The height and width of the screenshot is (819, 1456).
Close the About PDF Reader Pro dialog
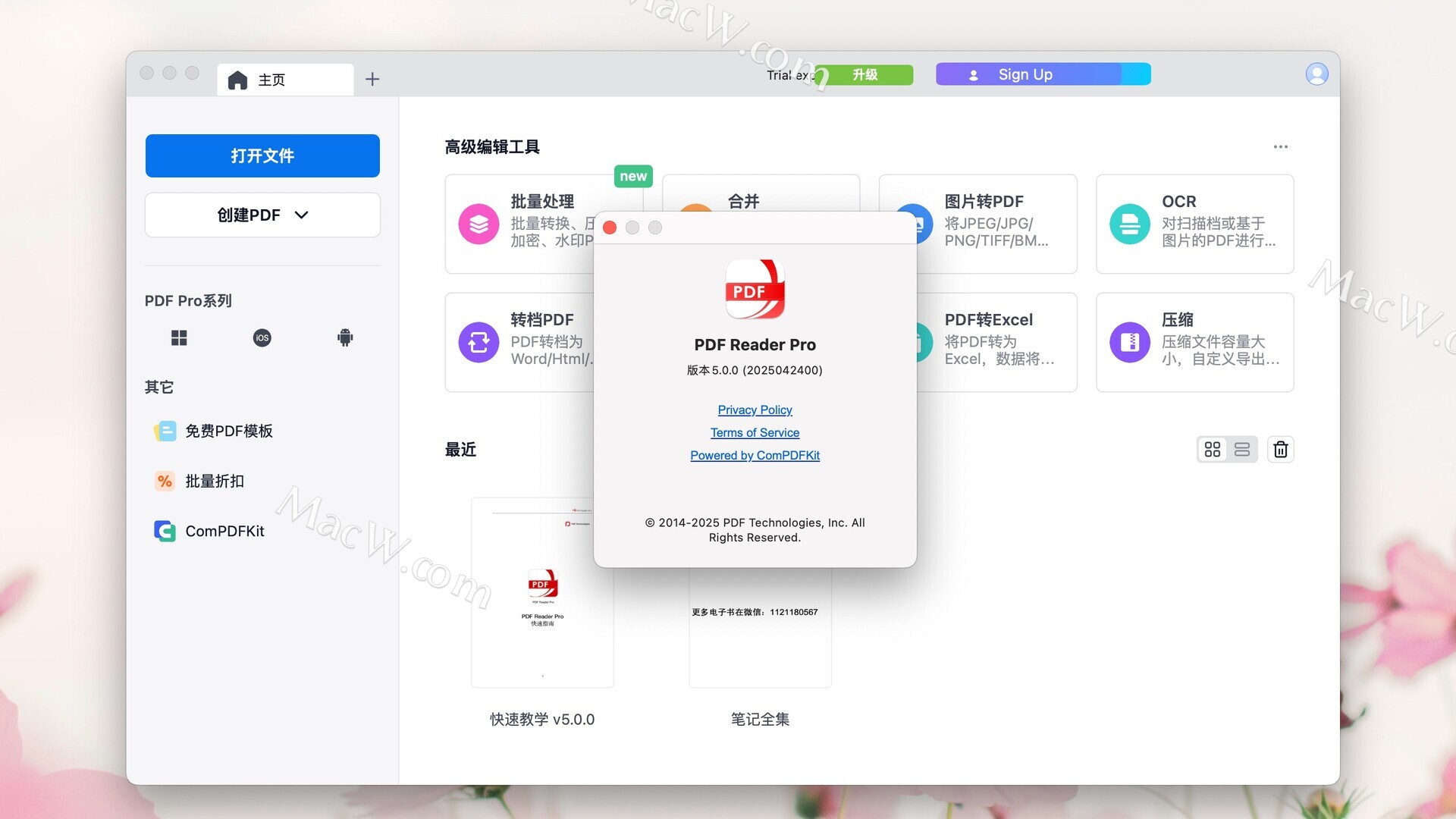coord(610,228)
